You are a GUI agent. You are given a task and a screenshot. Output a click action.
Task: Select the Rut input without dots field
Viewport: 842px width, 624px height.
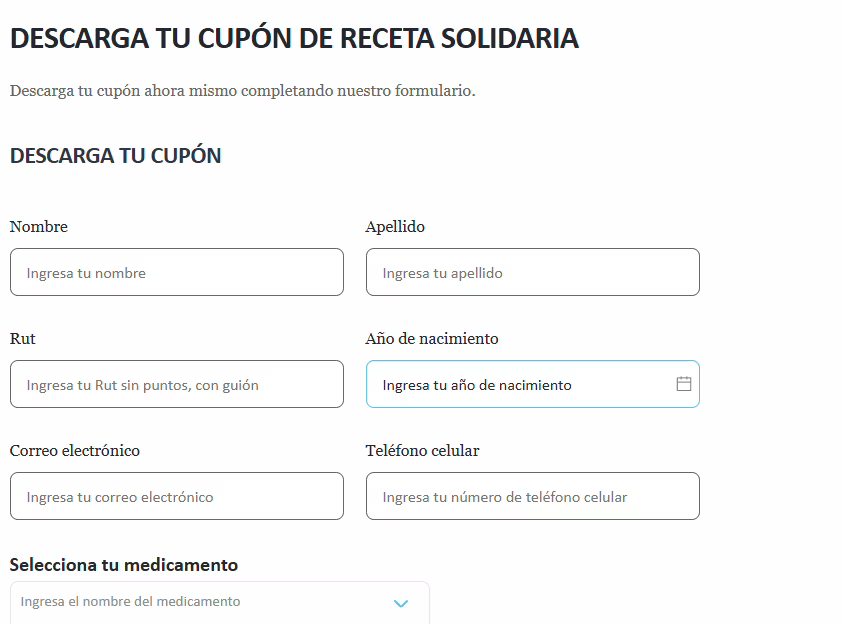pyautogui.click(x=177, y=384)
